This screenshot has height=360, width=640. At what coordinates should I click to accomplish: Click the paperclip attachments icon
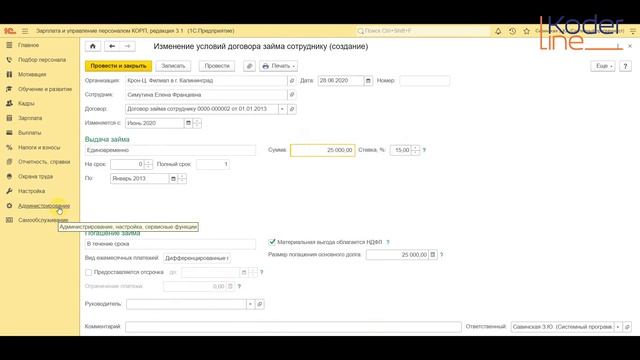(249, 66)
